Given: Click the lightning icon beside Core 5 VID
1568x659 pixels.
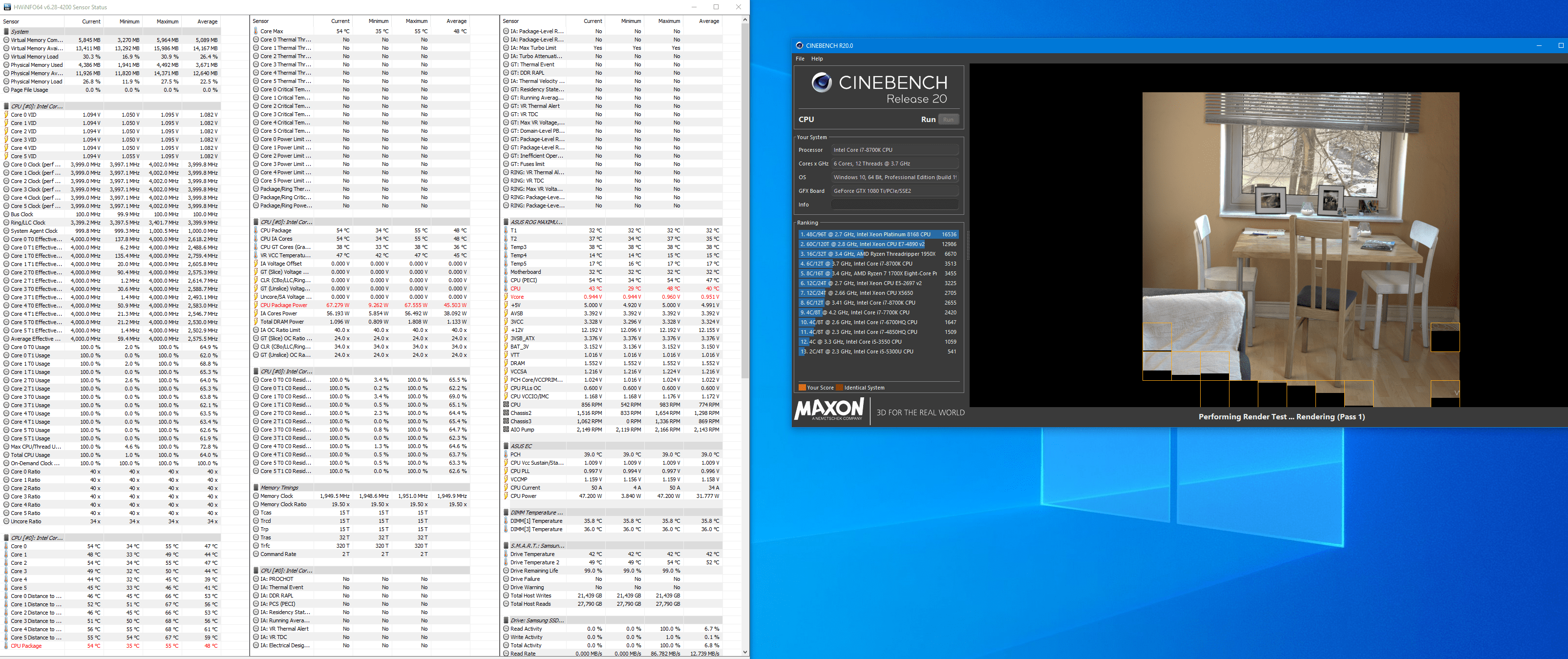Looking at the screenshot, I should coord(6,156).
